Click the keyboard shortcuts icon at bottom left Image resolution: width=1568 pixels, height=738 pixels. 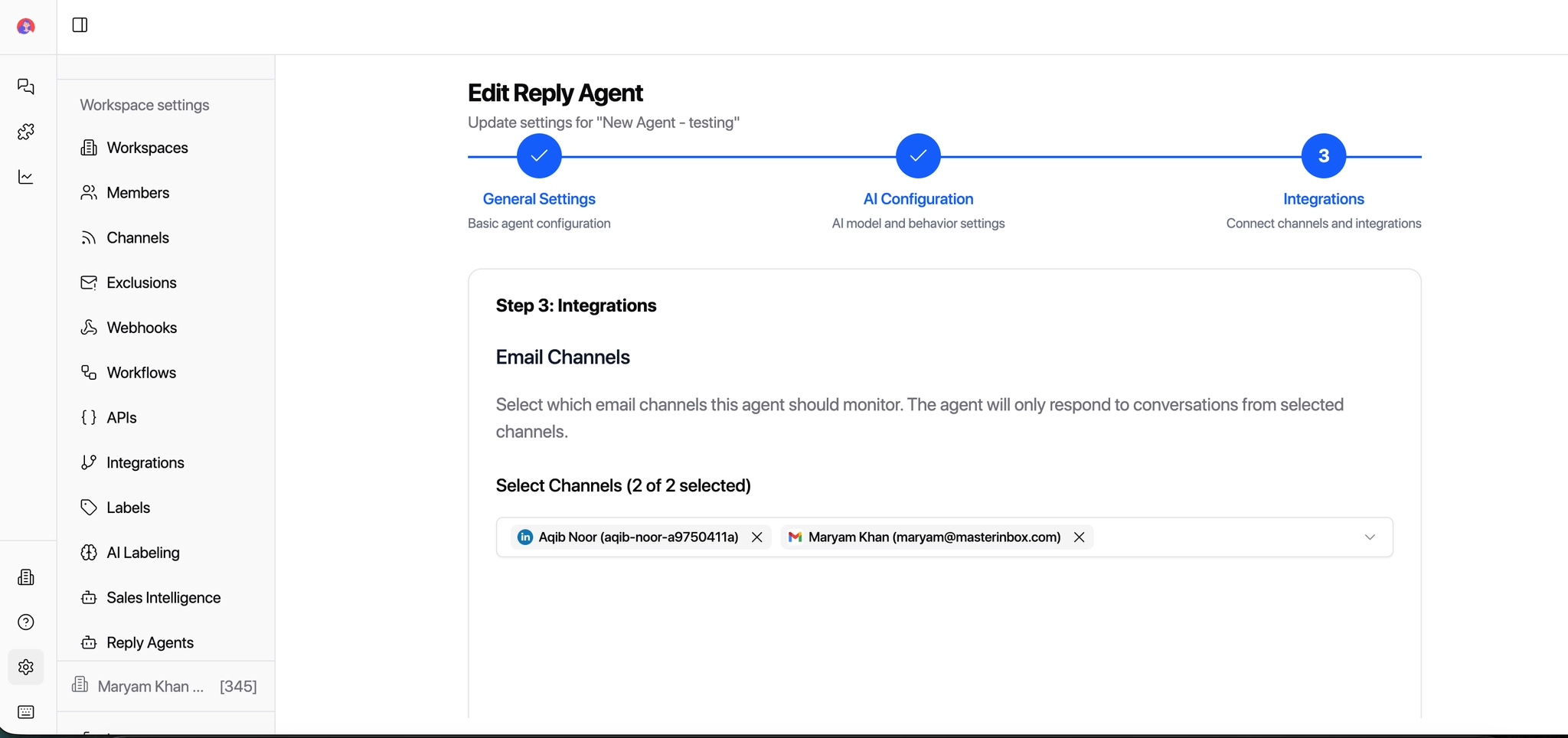[26, 712]
